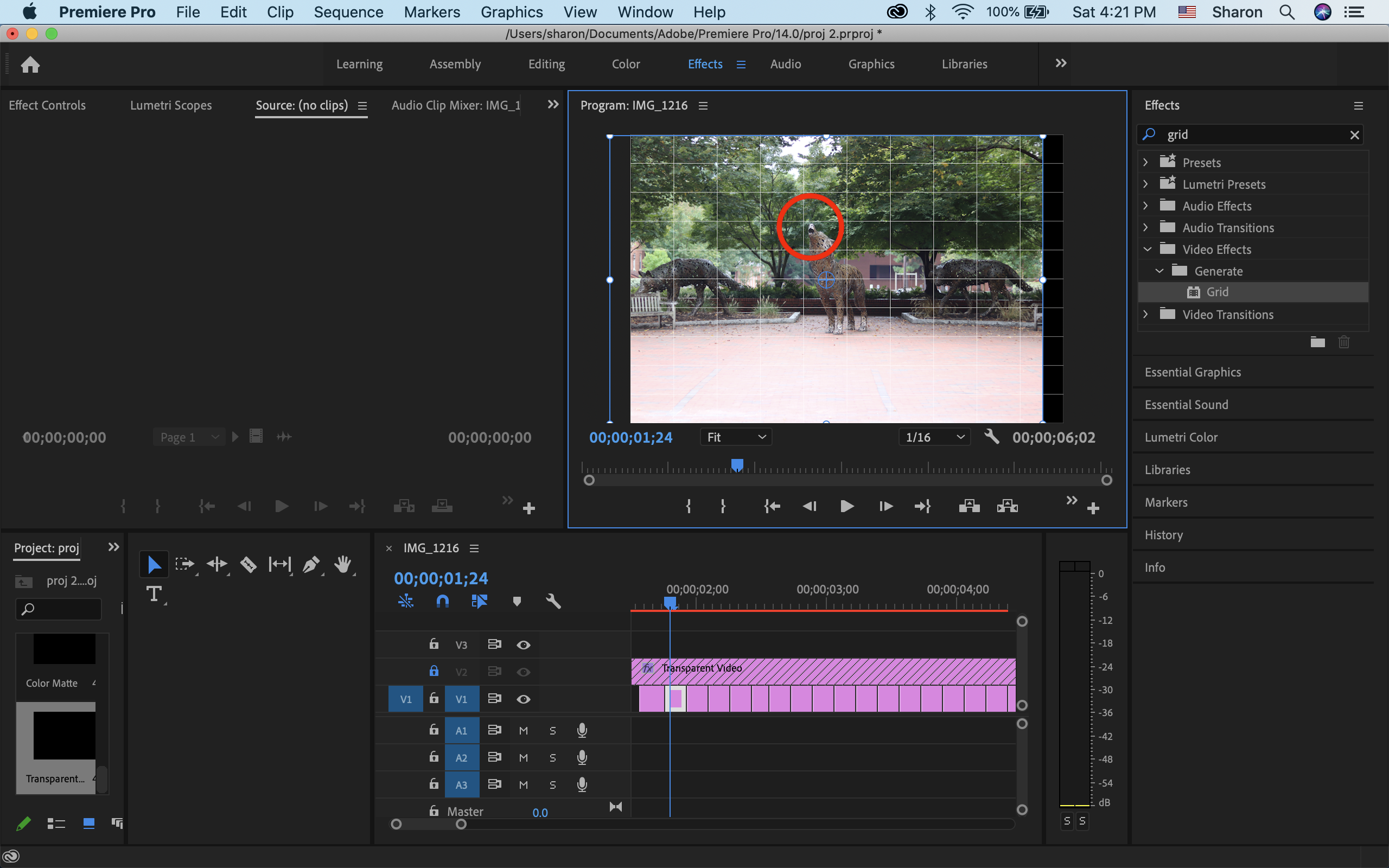Open the Sequence menu
Viewport: 1389px width, 868px height.
click(348, 12)
